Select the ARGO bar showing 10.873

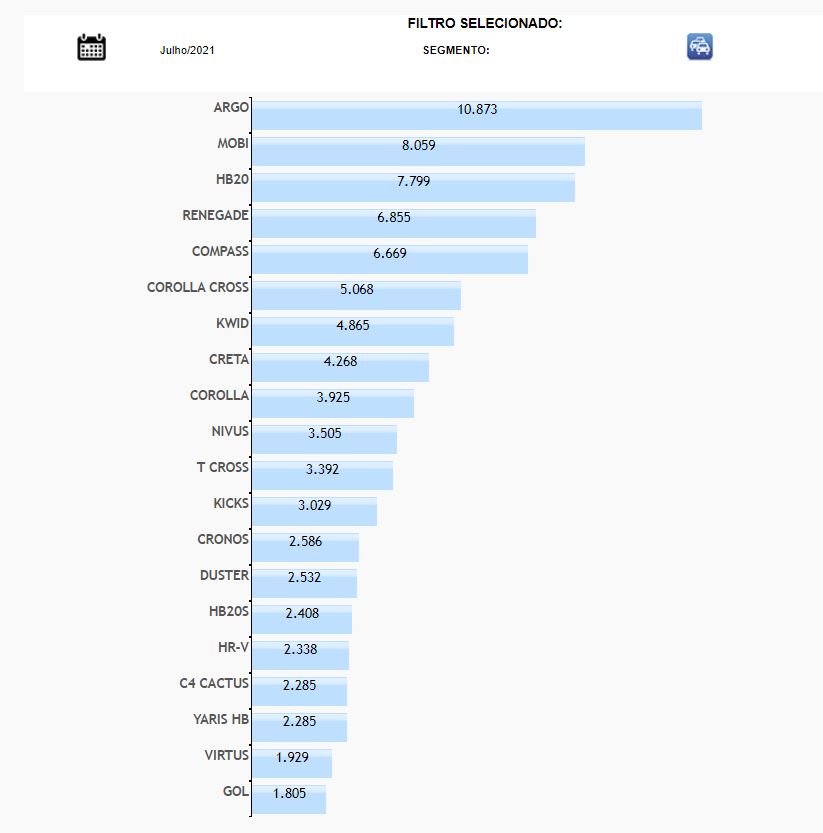pyautogui.click(x=476, y=115)
